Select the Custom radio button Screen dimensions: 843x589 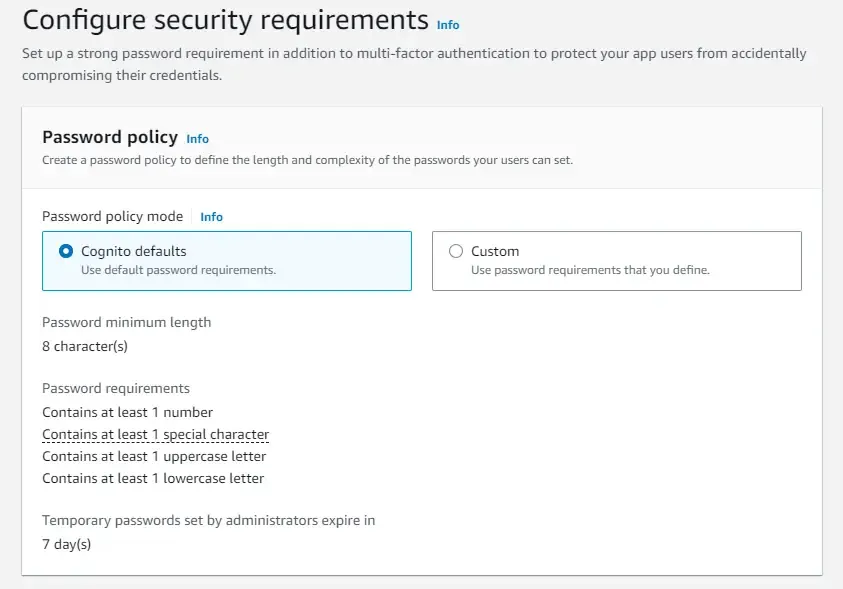pyautogui.click(x=456, y=251)
